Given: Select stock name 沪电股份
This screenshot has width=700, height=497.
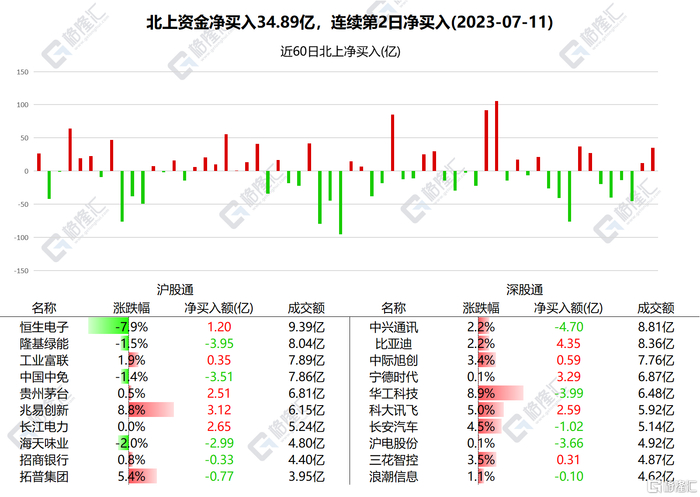Looking at the screenshot, I should 393,443.
